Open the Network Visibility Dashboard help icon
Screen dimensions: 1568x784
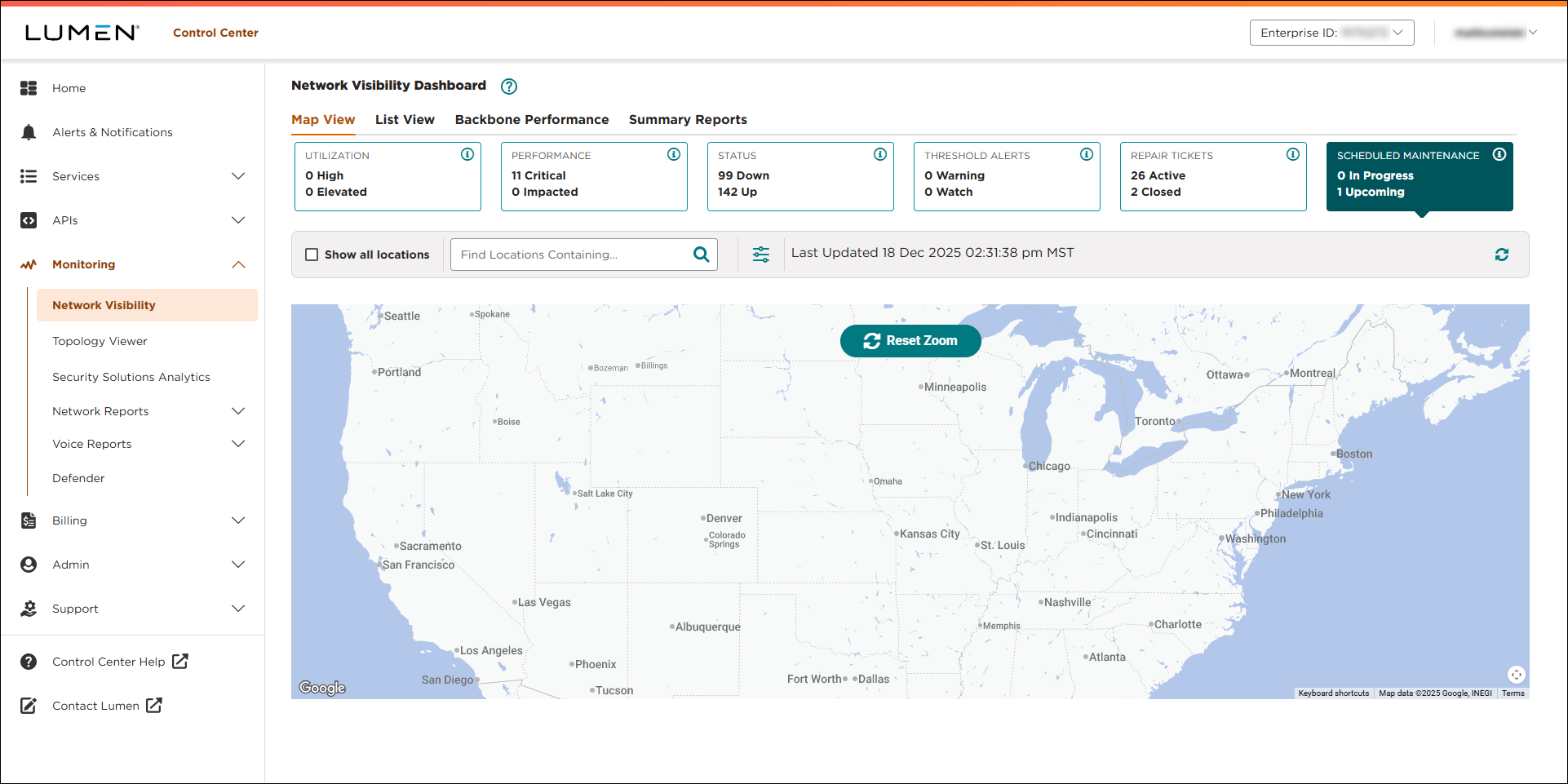pos(508,86)
